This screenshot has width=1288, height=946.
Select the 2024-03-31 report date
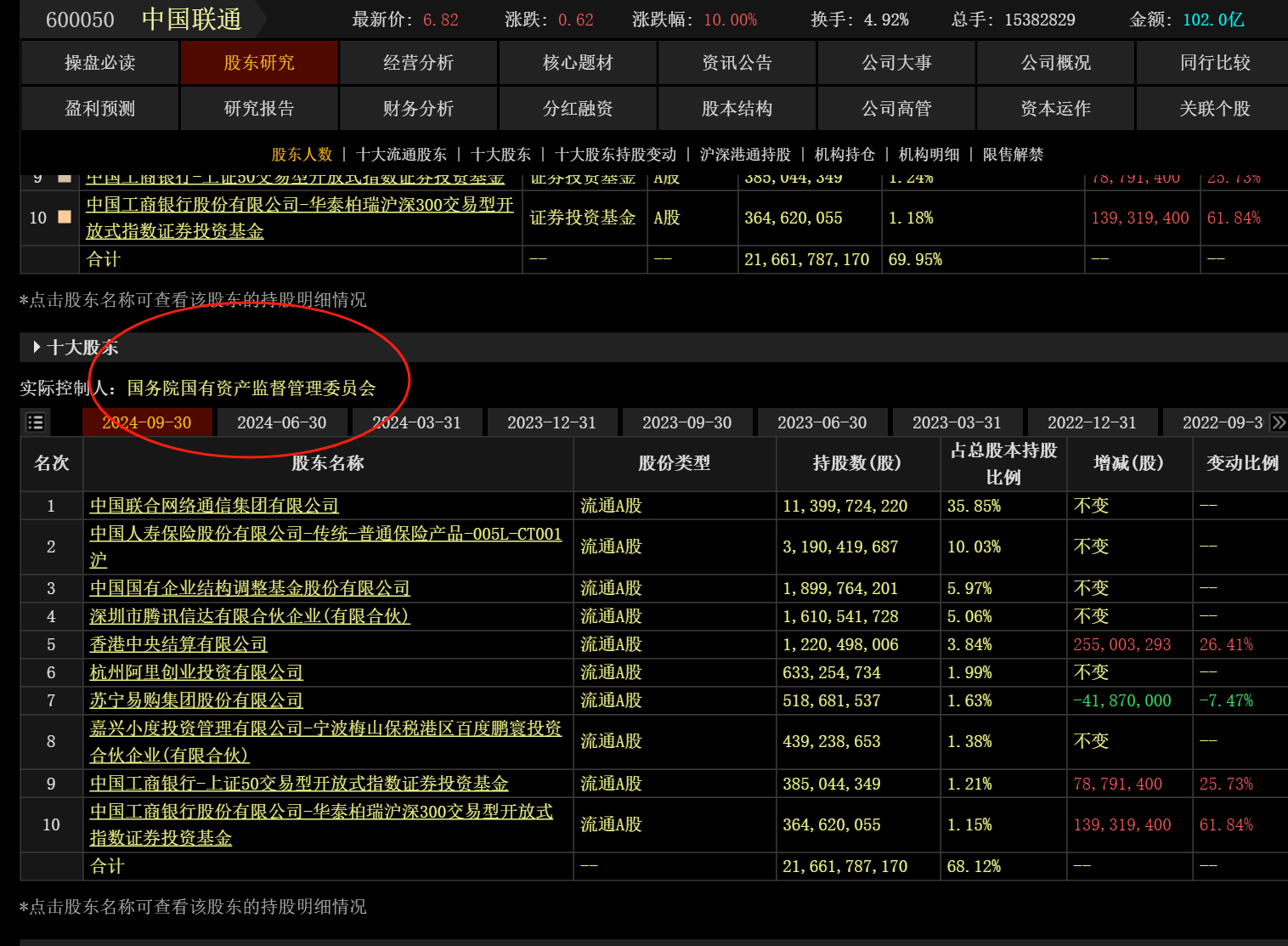click(x=417, y=422)
